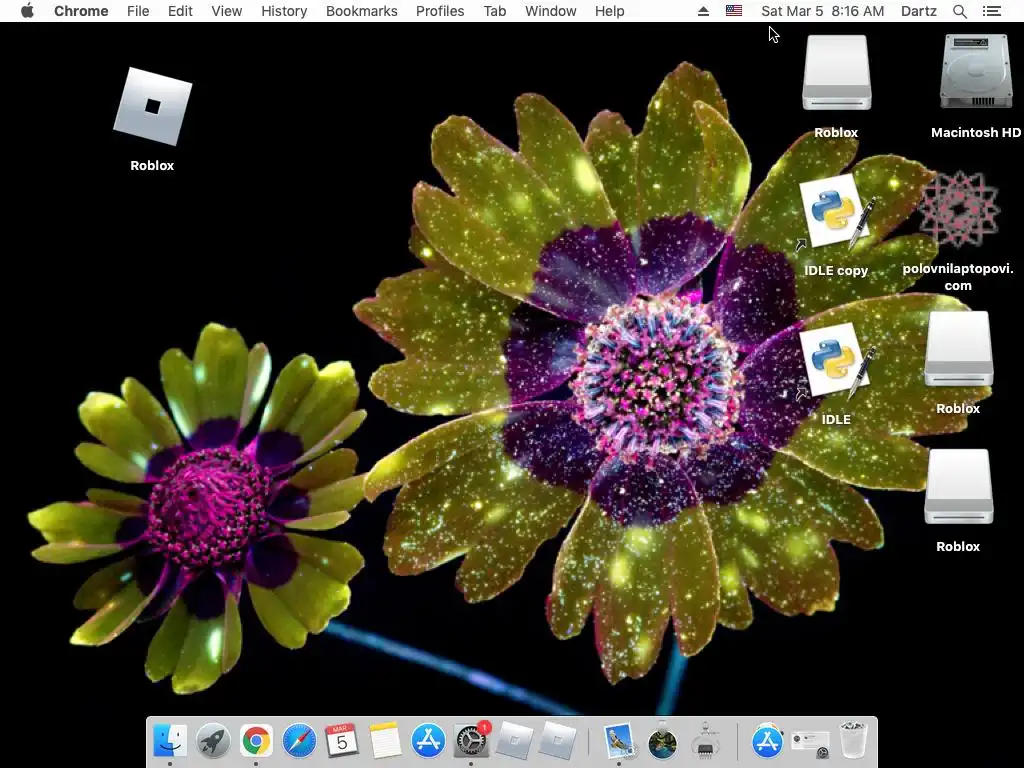Open Spotlight search magnifier
Screen dimensions: 1024x768
click(x=959, y=11)
